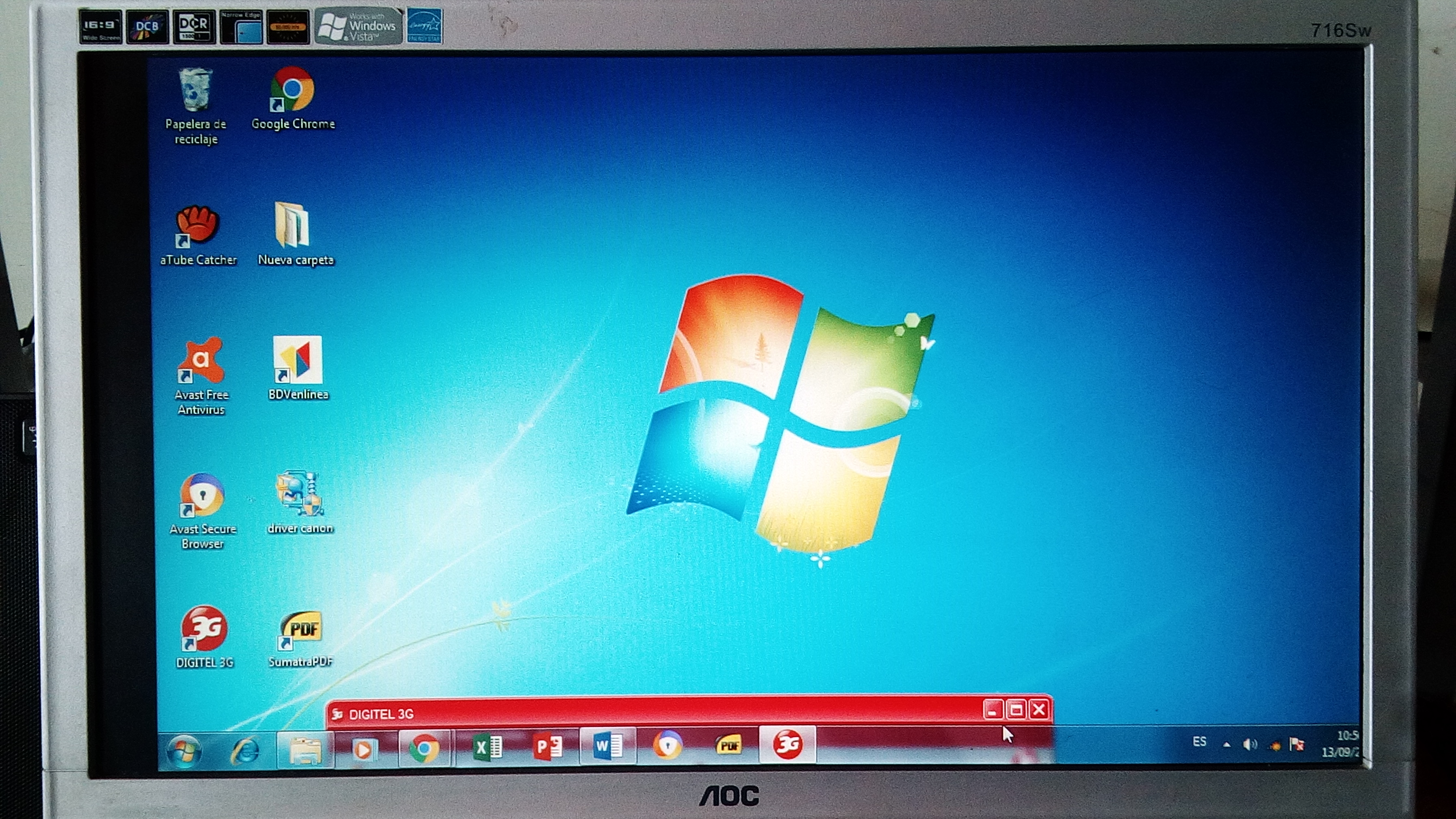This screenshot has width=1456, height=819.
Task: Click the ES language indicator
Action: pyautogui.click(x=1199, y=742)
